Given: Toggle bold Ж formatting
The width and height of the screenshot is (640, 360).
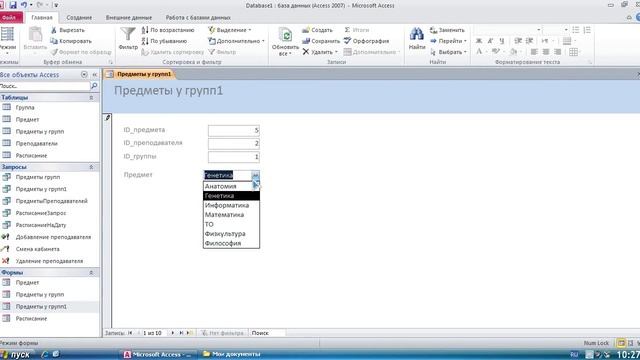Looking at the screenshot, I should click(x=479, y=41).
